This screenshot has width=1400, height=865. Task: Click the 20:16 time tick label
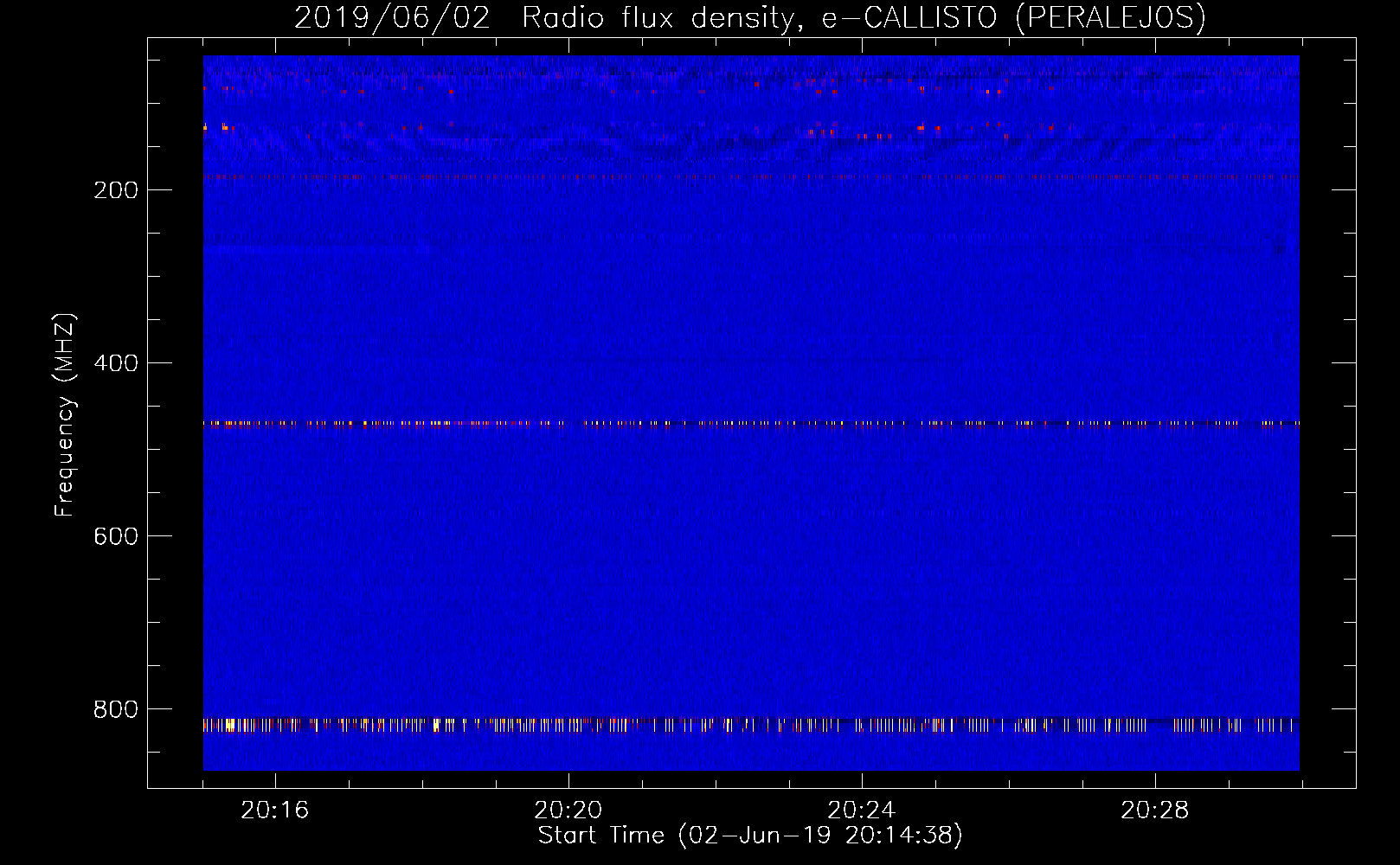275,811
